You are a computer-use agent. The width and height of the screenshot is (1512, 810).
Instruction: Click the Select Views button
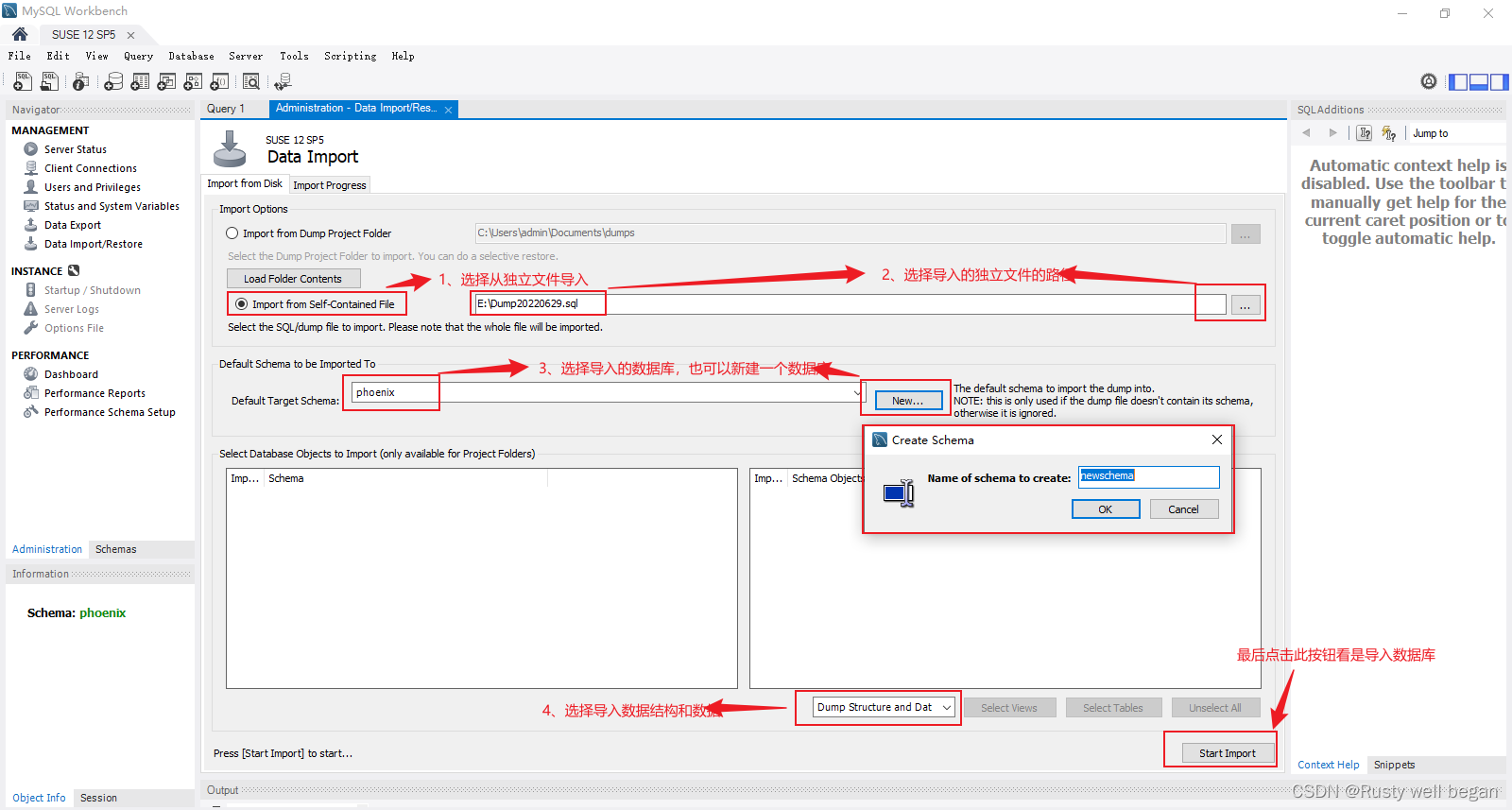pyautogui.click(x=1009, y=708)
